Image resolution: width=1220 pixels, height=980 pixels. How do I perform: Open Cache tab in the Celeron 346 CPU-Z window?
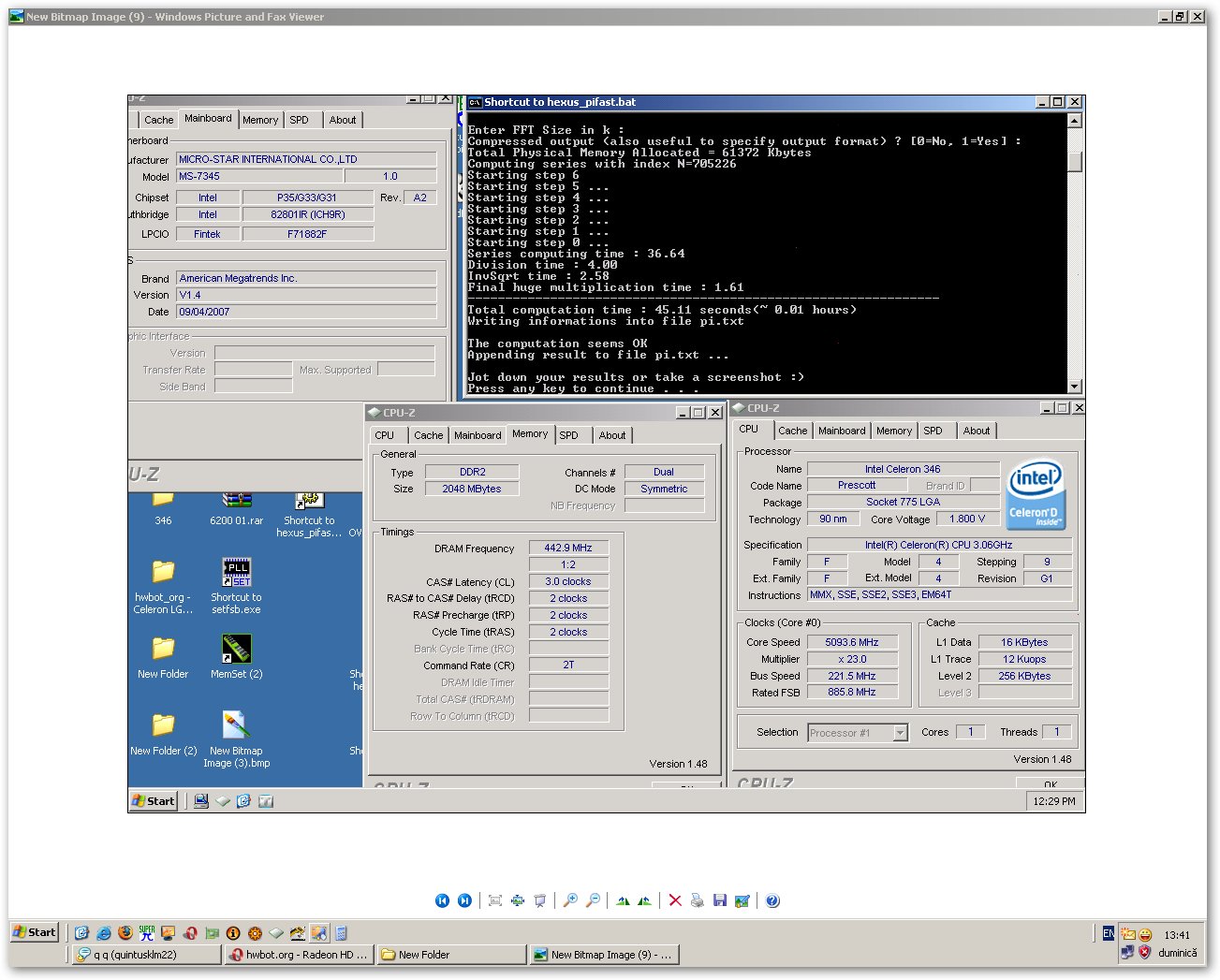click(x=792, y=431)
